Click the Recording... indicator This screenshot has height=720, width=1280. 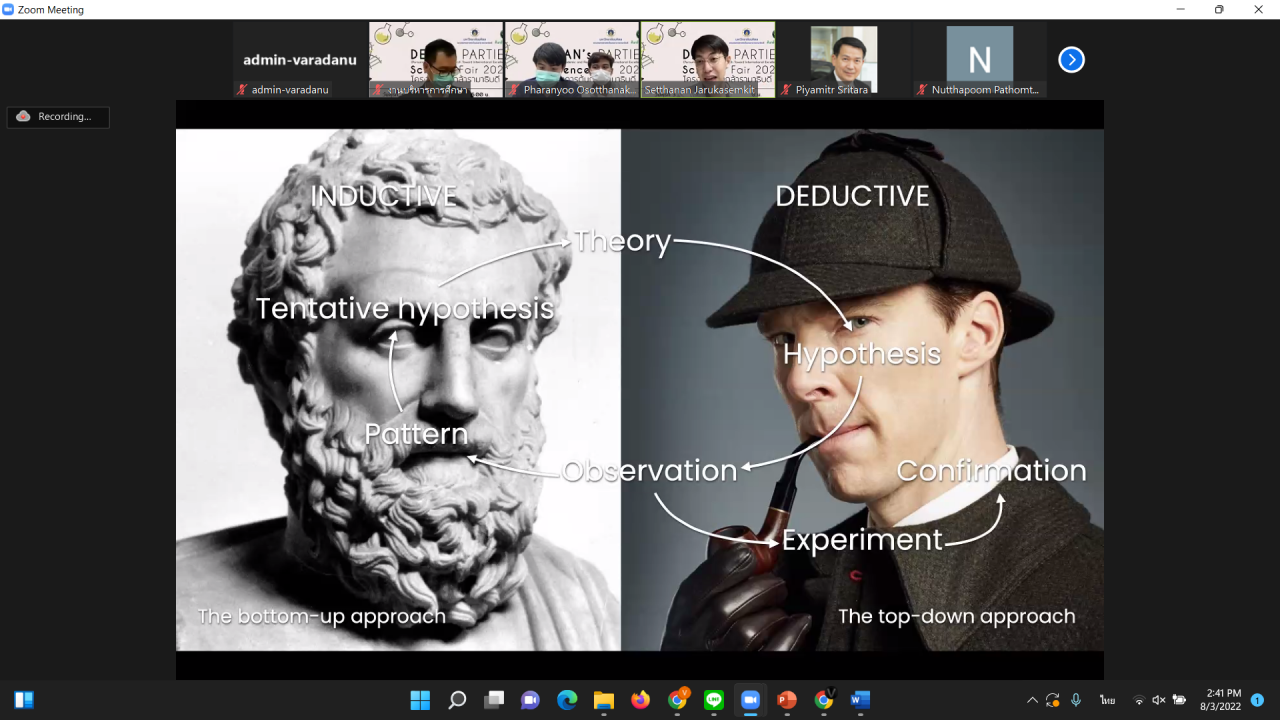(58, 117)
